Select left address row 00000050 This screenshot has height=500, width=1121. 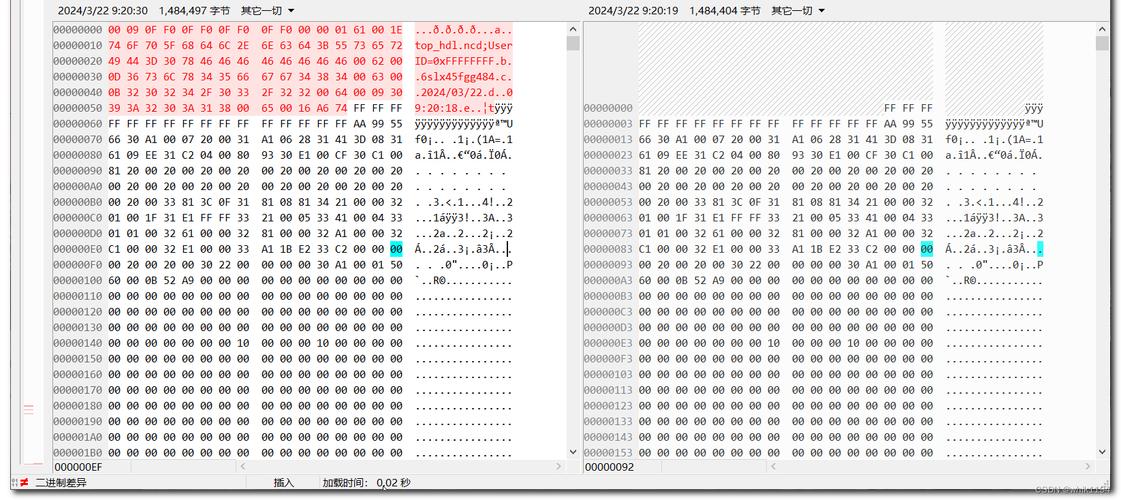pyautogui.click(x=78, y=108)
